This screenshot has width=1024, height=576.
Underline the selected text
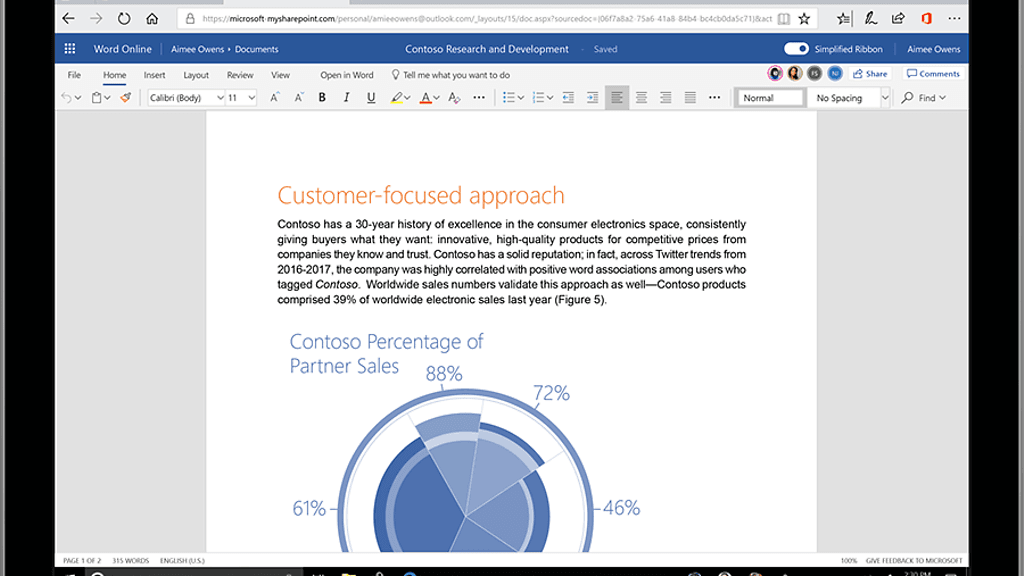point(371,98)
